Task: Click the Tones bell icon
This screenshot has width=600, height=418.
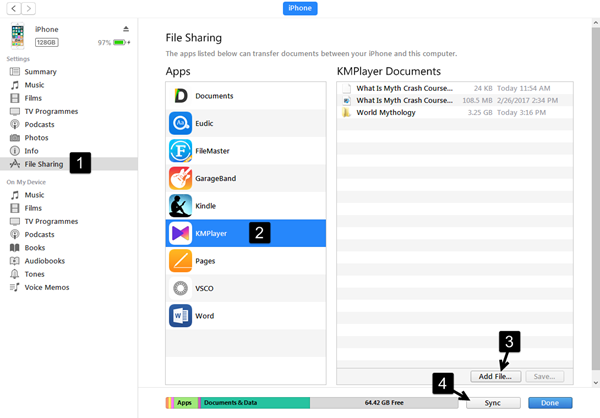Action: pyautogui.click(x=15, y=274)
